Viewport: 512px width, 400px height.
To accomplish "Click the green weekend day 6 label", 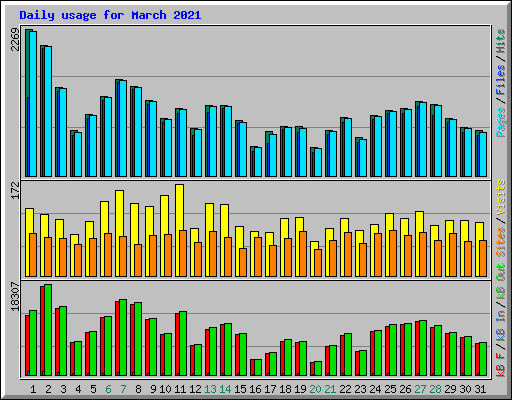I will click(108, 389).
